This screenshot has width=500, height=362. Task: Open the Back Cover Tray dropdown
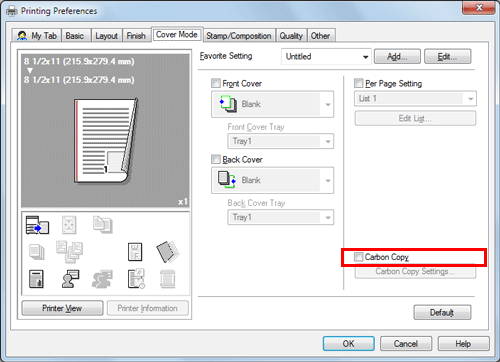(x=281, y=217)
